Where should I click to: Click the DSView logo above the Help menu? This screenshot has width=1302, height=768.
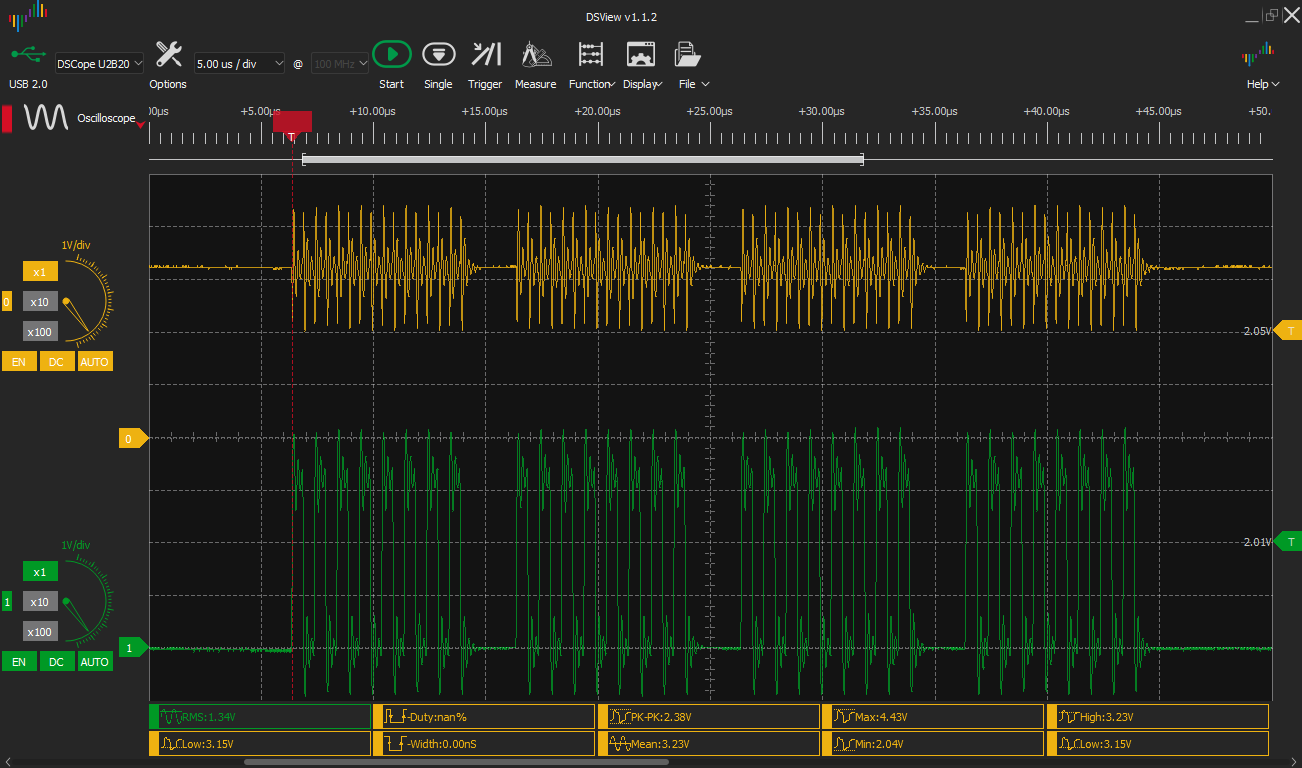(1257, 54)
